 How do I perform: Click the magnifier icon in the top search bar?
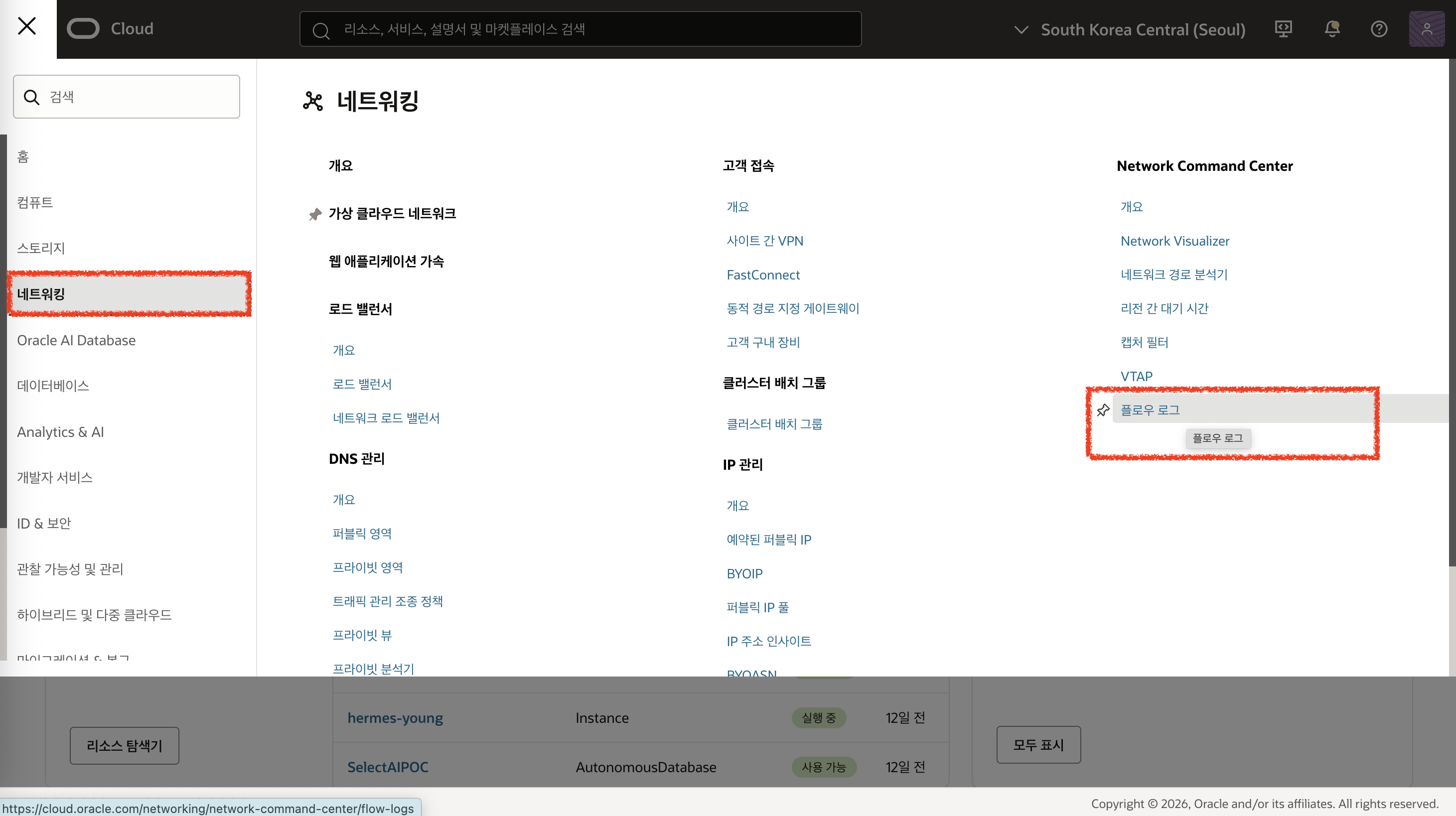(321, 30)
